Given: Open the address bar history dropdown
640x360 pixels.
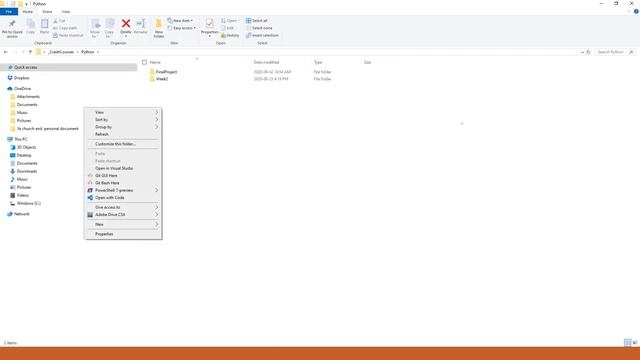Looking at the screenshot, I should [582, 52].
